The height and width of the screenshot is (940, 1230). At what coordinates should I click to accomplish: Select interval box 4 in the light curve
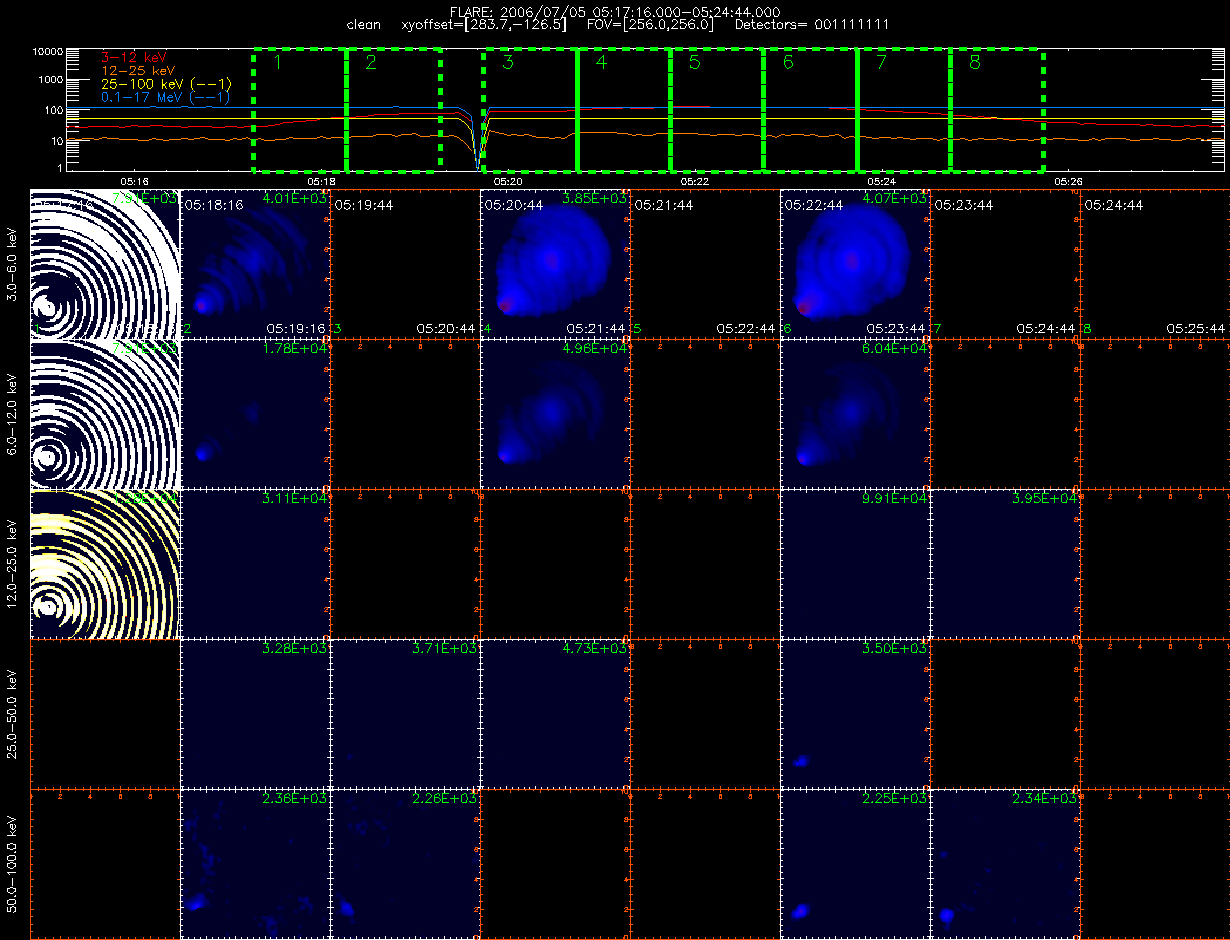point(624,109)
